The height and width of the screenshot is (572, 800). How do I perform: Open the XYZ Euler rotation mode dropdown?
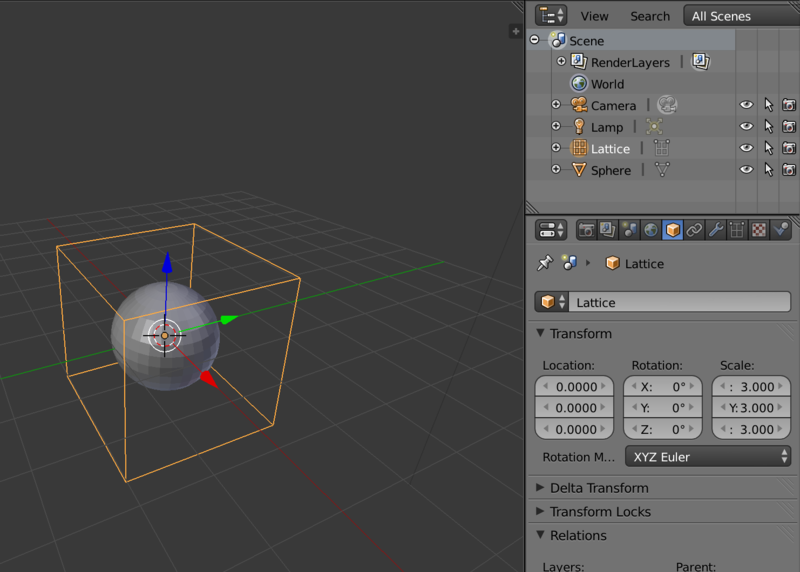[x=708, y=457]
